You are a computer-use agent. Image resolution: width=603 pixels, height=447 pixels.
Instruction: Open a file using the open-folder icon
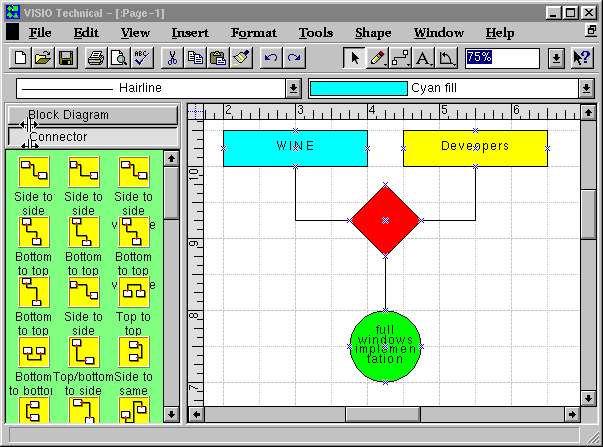tap(43, 58)
